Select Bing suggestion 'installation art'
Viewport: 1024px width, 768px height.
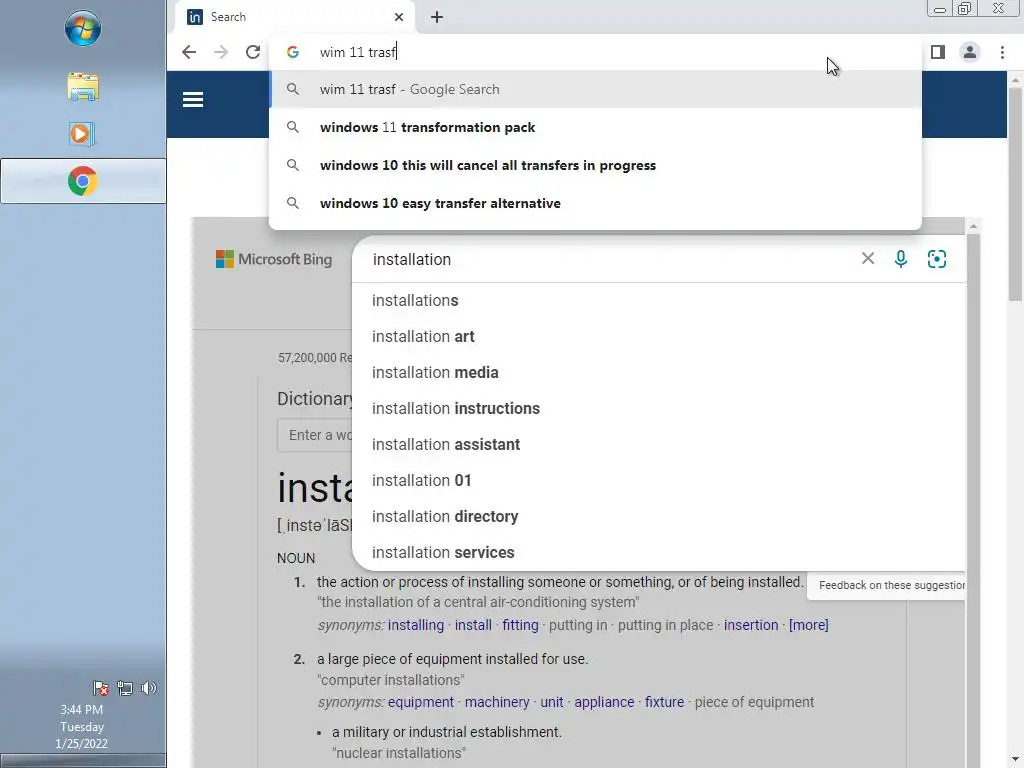(658, 336)
